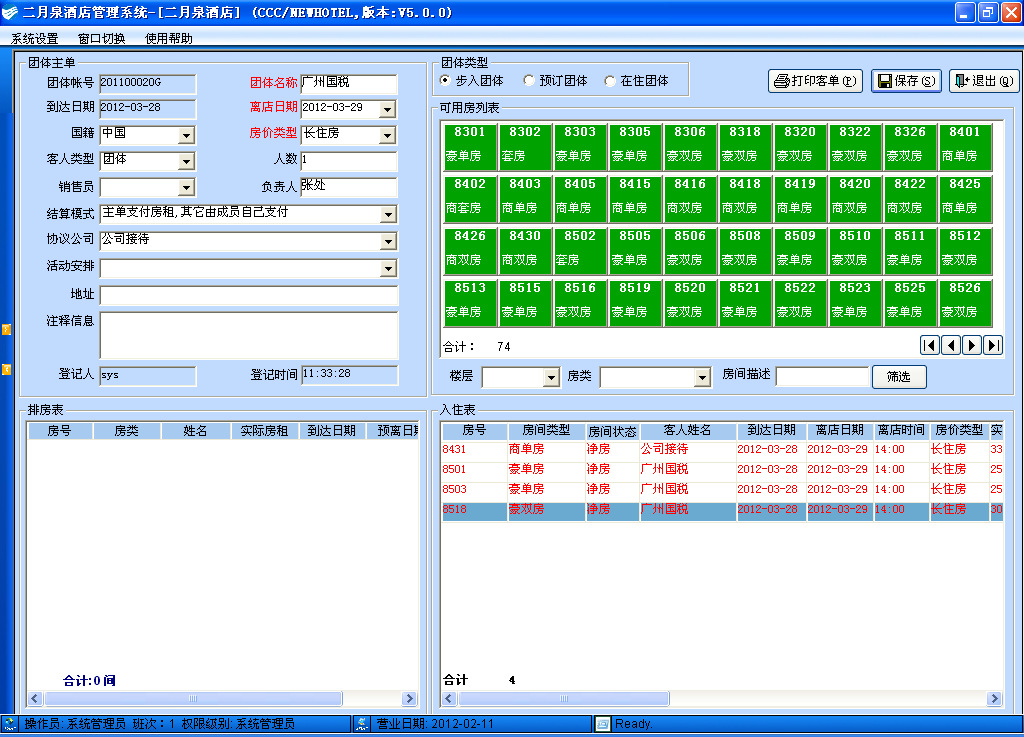1024x737 pixels.
Task: Click the 人数 input field
Action: [x=349, y=161]
